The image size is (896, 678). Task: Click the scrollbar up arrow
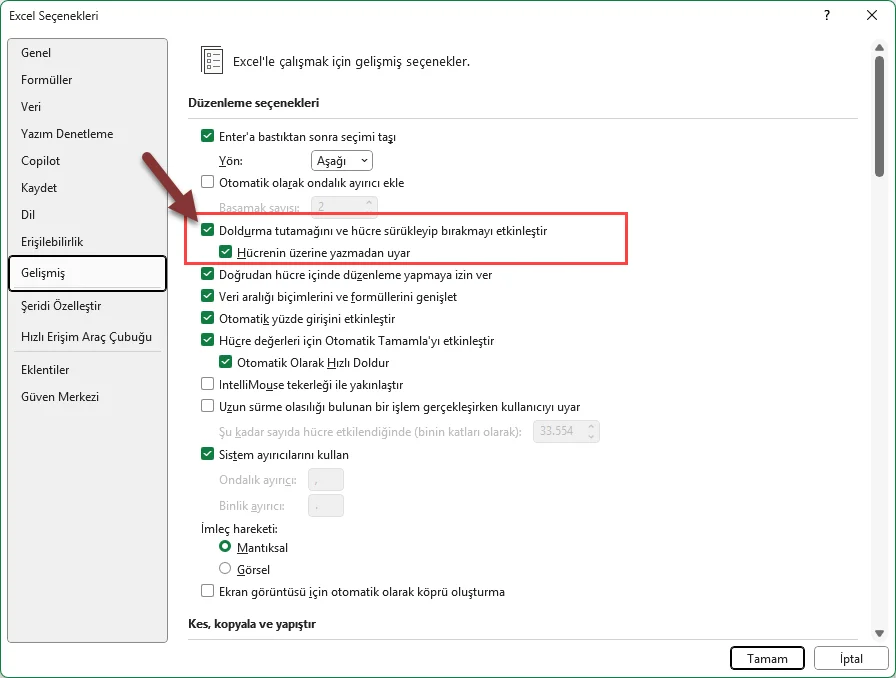pyautogui.click(x=879, y=47)
